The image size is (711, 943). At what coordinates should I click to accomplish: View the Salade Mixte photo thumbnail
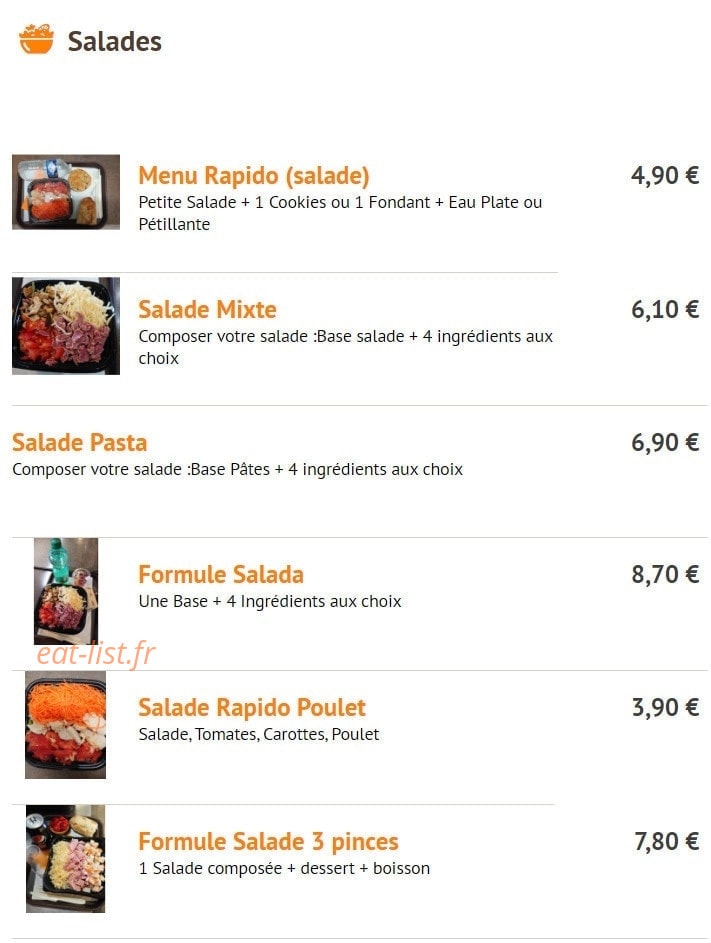coord(66,326)
